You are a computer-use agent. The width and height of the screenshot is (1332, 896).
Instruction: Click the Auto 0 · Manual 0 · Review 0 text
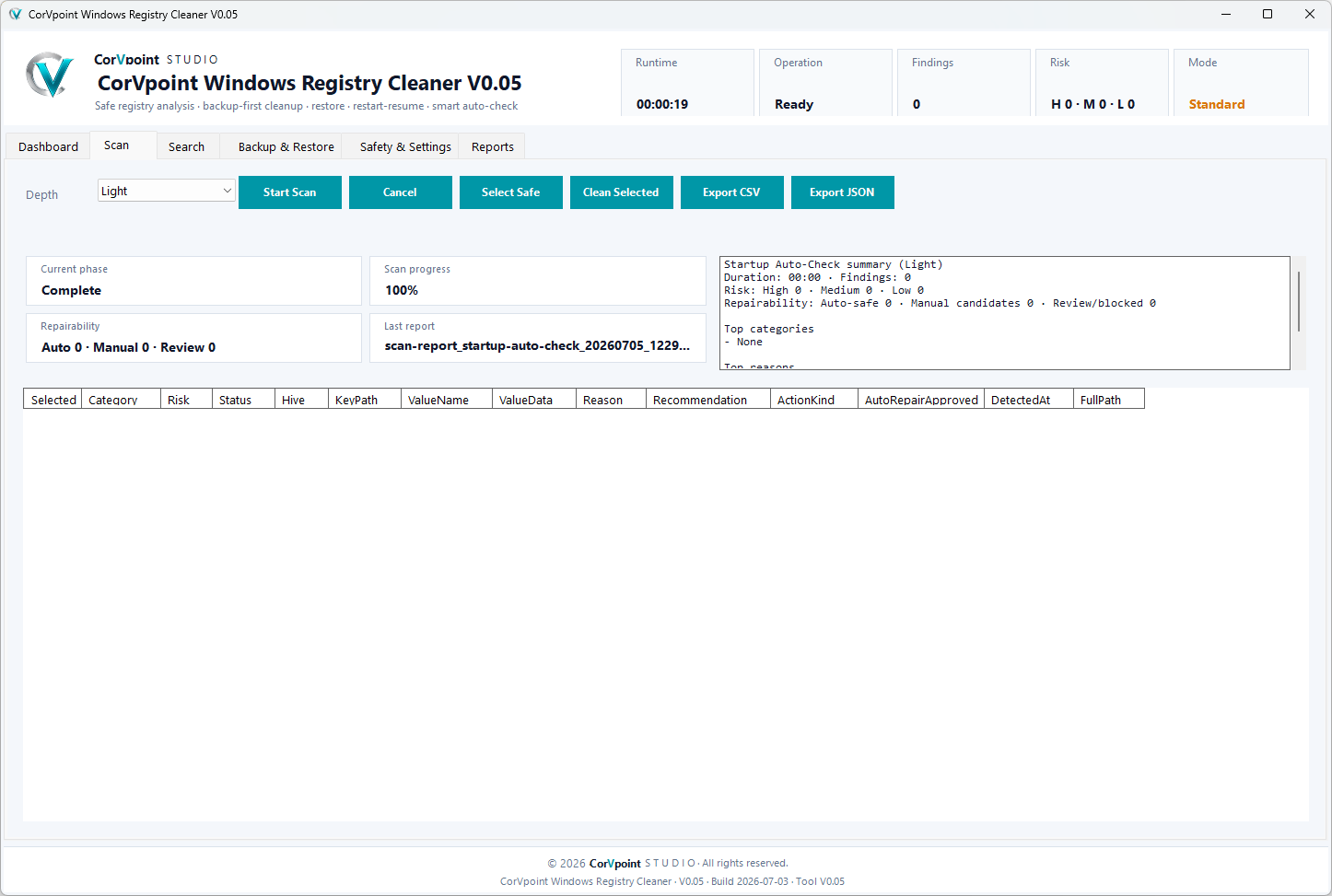129,347
